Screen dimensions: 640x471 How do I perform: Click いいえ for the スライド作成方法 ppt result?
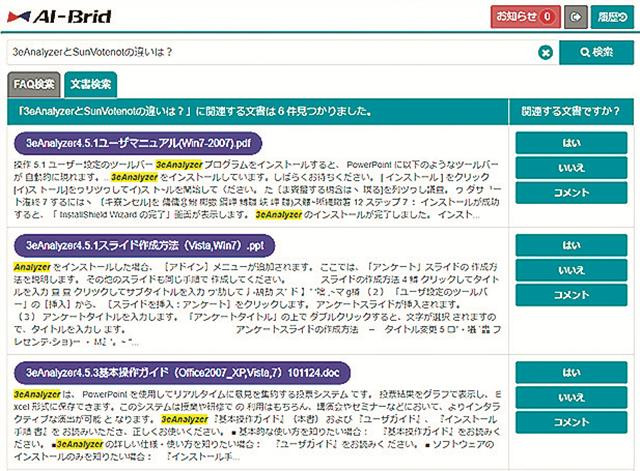[x=571, y=270]
